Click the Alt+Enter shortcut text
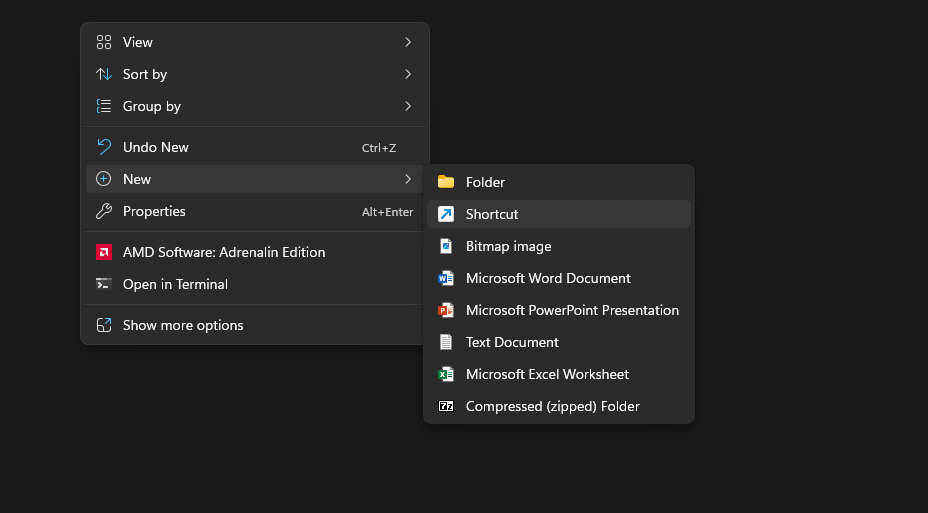Viewport: 928px width, 513px height. click(x=388, y=212)
